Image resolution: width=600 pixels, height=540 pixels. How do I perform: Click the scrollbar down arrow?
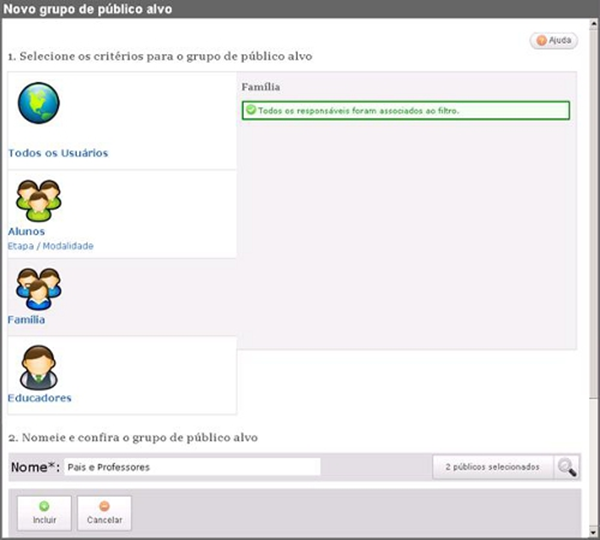[x=593, y=532]
